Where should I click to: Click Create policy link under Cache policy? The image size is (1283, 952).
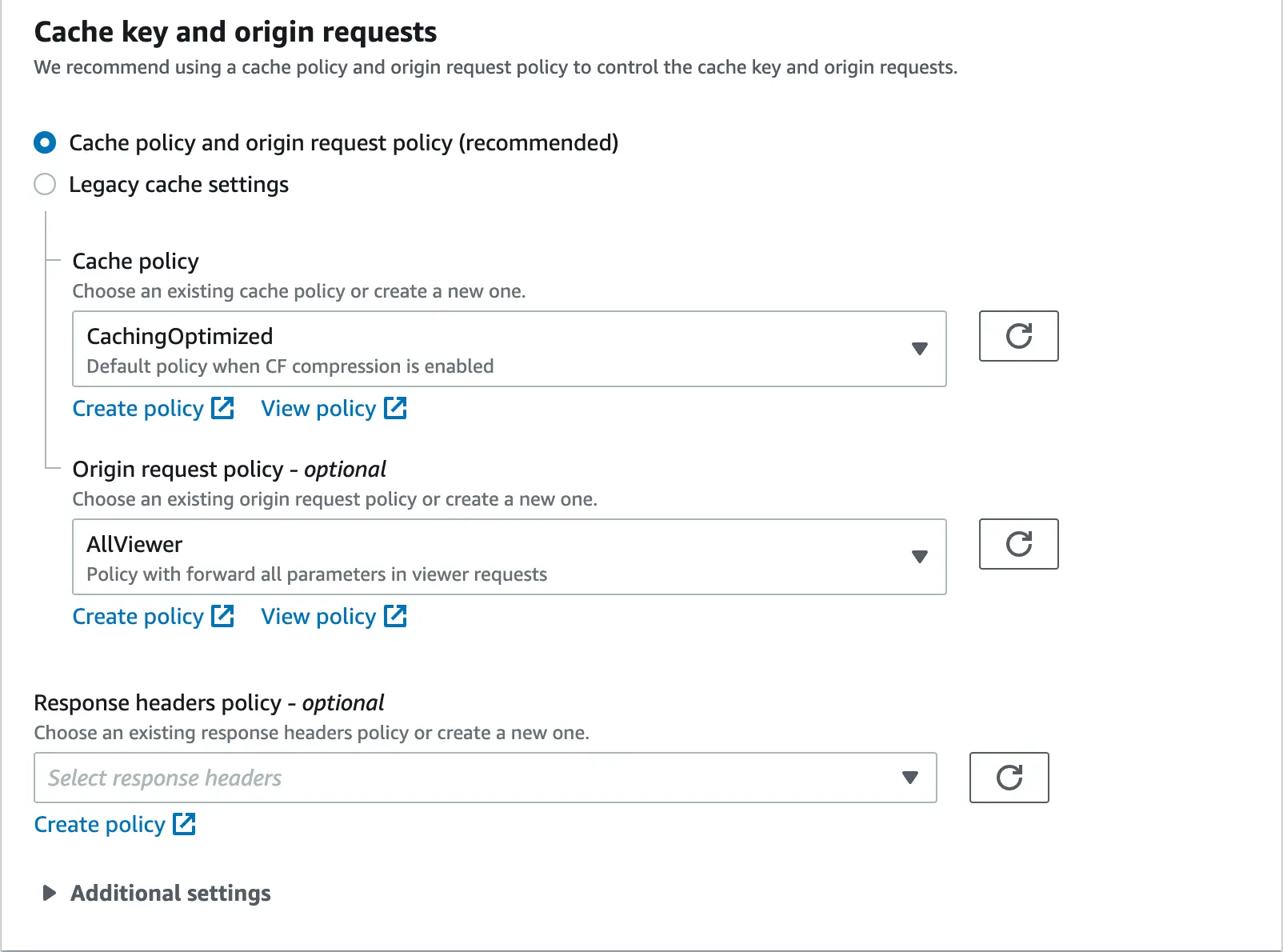[x=138, y=408]
